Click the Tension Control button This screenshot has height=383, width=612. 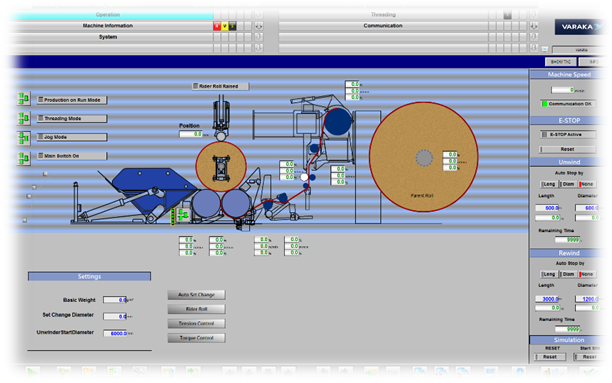coord(196,324)
